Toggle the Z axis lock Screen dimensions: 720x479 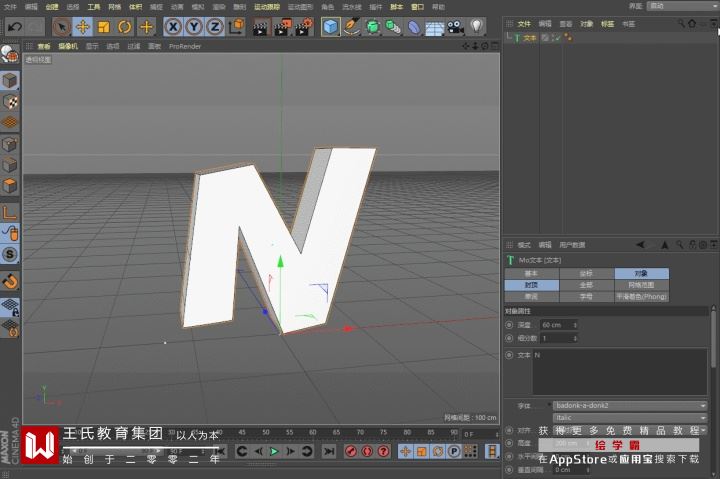[214, 27]
